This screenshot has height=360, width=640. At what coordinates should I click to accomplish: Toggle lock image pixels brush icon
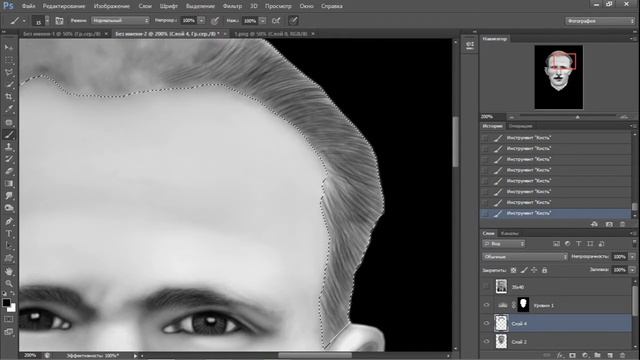(x=524, y=270)
